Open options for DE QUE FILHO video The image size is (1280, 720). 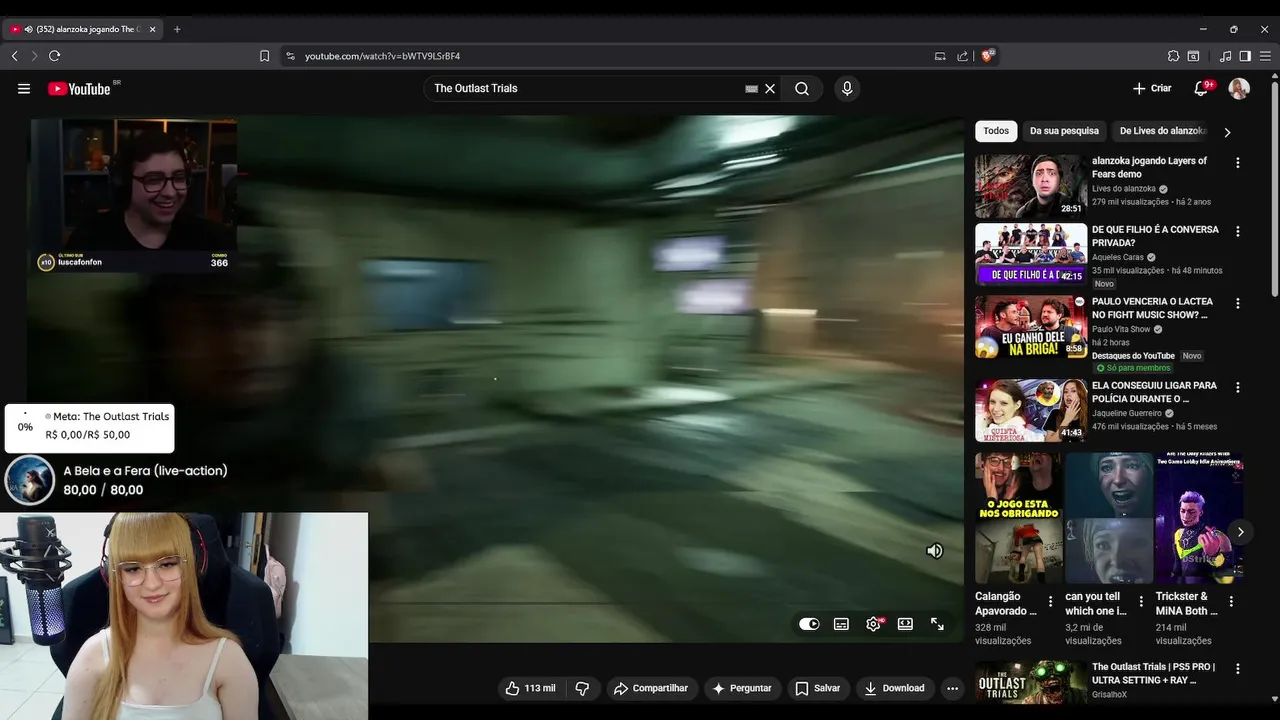point(1238,232)
